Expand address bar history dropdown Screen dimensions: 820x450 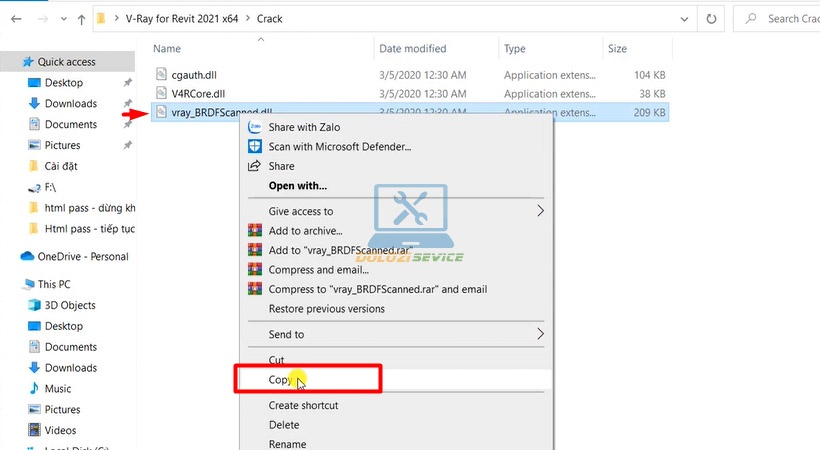coord(684,19)
